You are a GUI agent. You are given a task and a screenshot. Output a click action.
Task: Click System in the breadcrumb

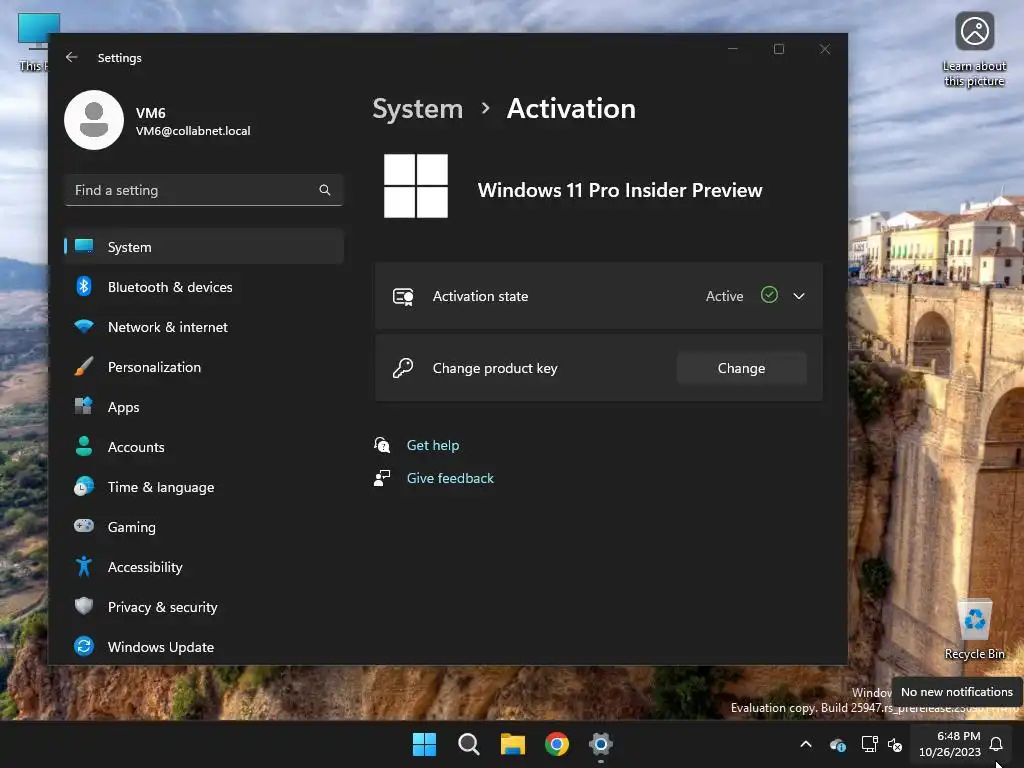pyautogui.click(x=417, y=109)
